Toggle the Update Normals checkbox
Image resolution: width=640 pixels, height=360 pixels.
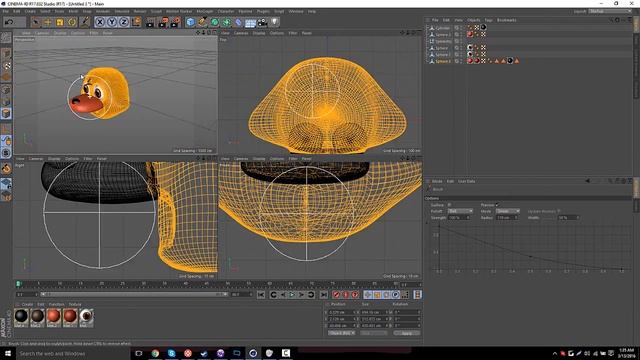(559, 211)
